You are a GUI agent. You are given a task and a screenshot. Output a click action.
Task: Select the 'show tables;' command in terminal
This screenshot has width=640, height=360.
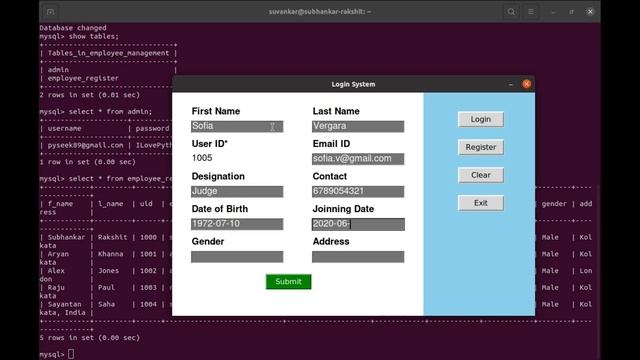(94, 36)
